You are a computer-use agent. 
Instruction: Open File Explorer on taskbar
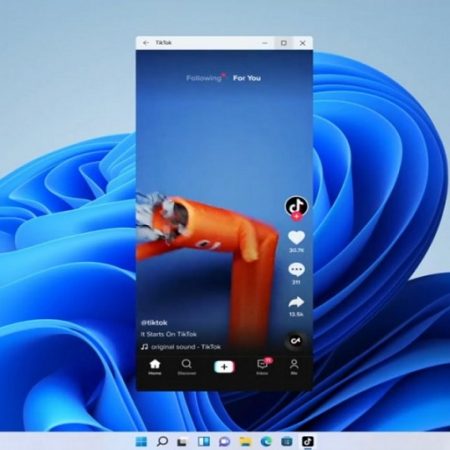pos(245,442)
